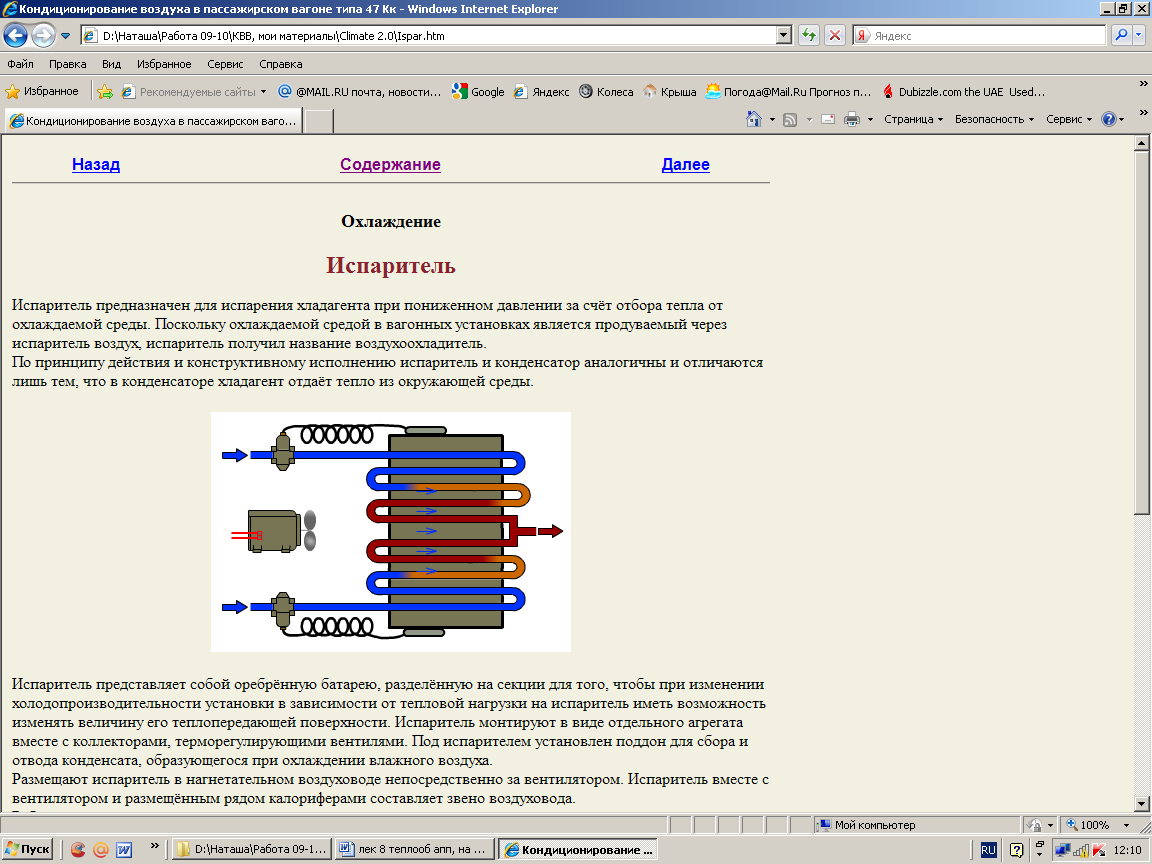Open search provider dropdown next to magnifier
Screen dimensions: 1152x864
(x=1139, y=35)
